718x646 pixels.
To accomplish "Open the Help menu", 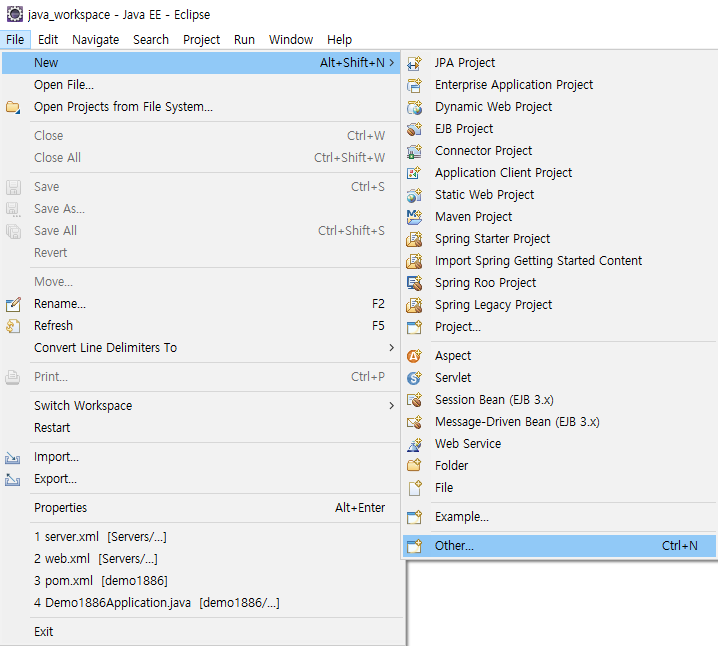I will click(x=340, y=40).
